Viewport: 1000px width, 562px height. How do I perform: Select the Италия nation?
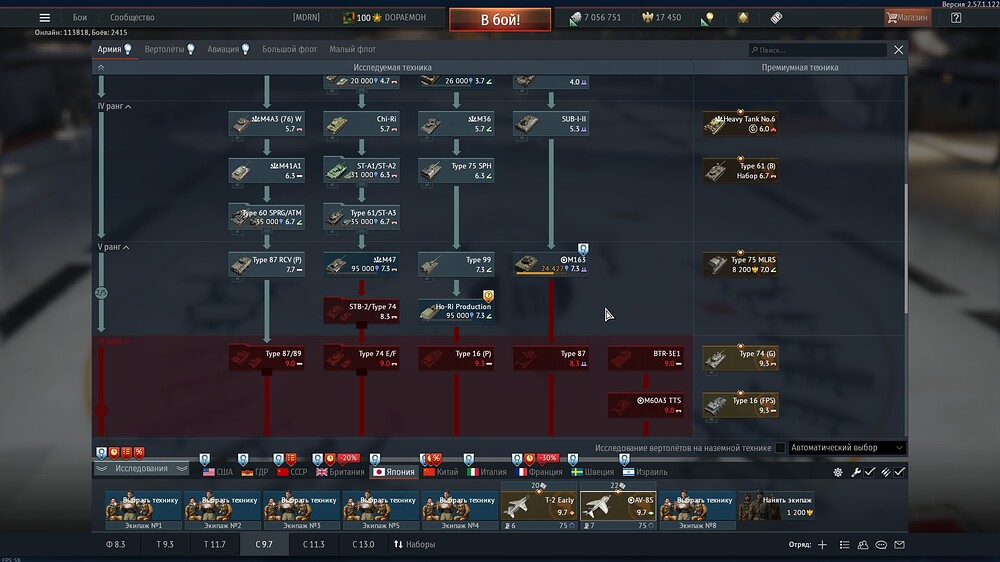(x=487, y=472)
